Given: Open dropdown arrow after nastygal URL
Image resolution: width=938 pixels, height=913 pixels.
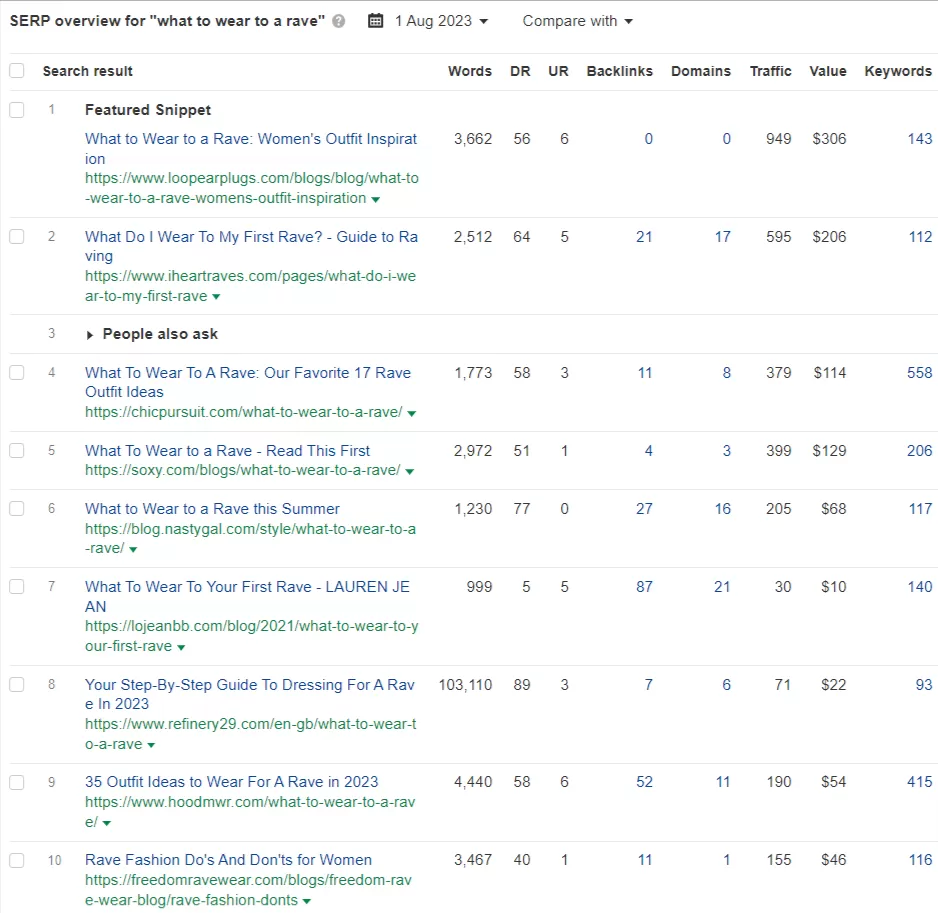Looking at the screenshot, I should (x=133, y=549).
